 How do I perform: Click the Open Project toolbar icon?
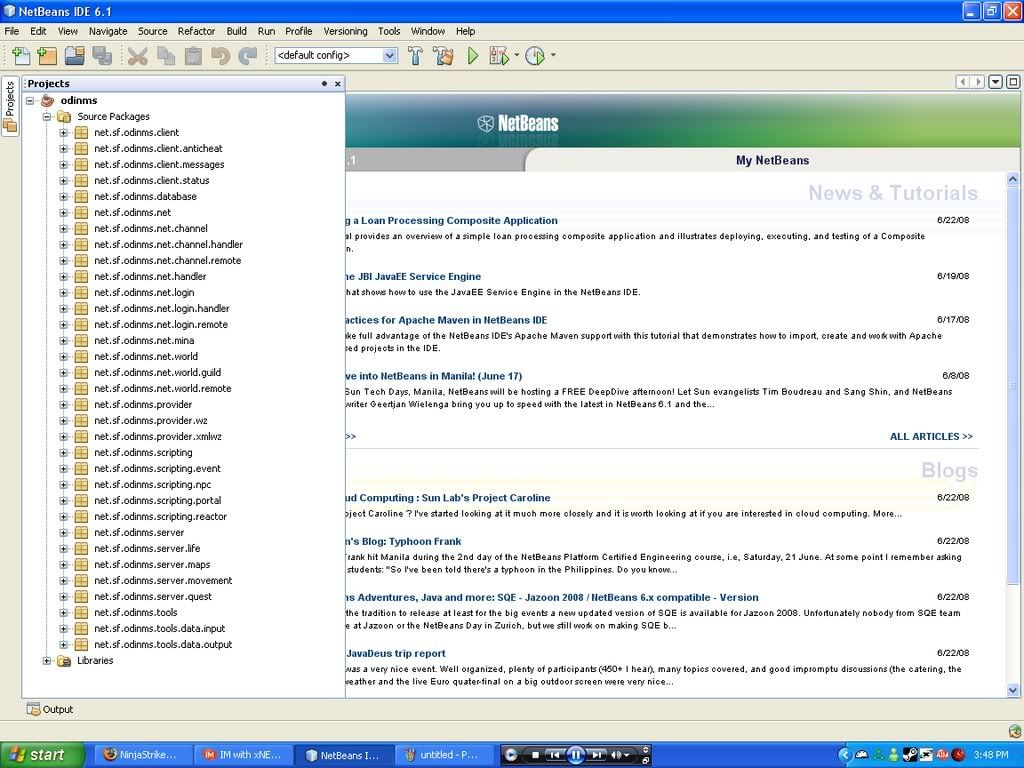pos(74,56)
